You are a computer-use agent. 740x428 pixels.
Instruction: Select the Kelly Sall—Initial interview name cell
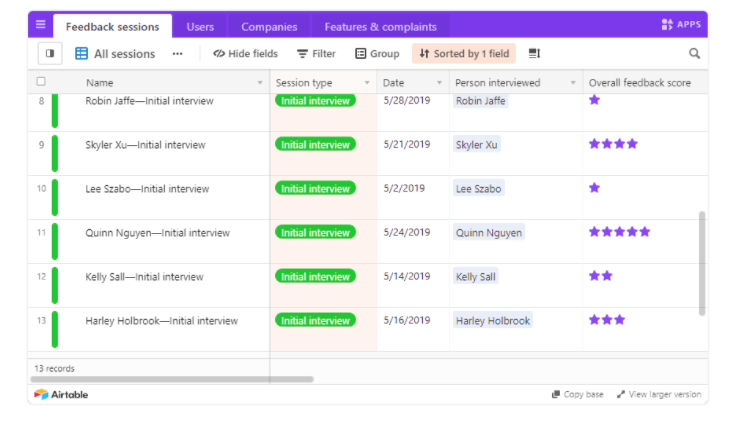coord(144,277)
